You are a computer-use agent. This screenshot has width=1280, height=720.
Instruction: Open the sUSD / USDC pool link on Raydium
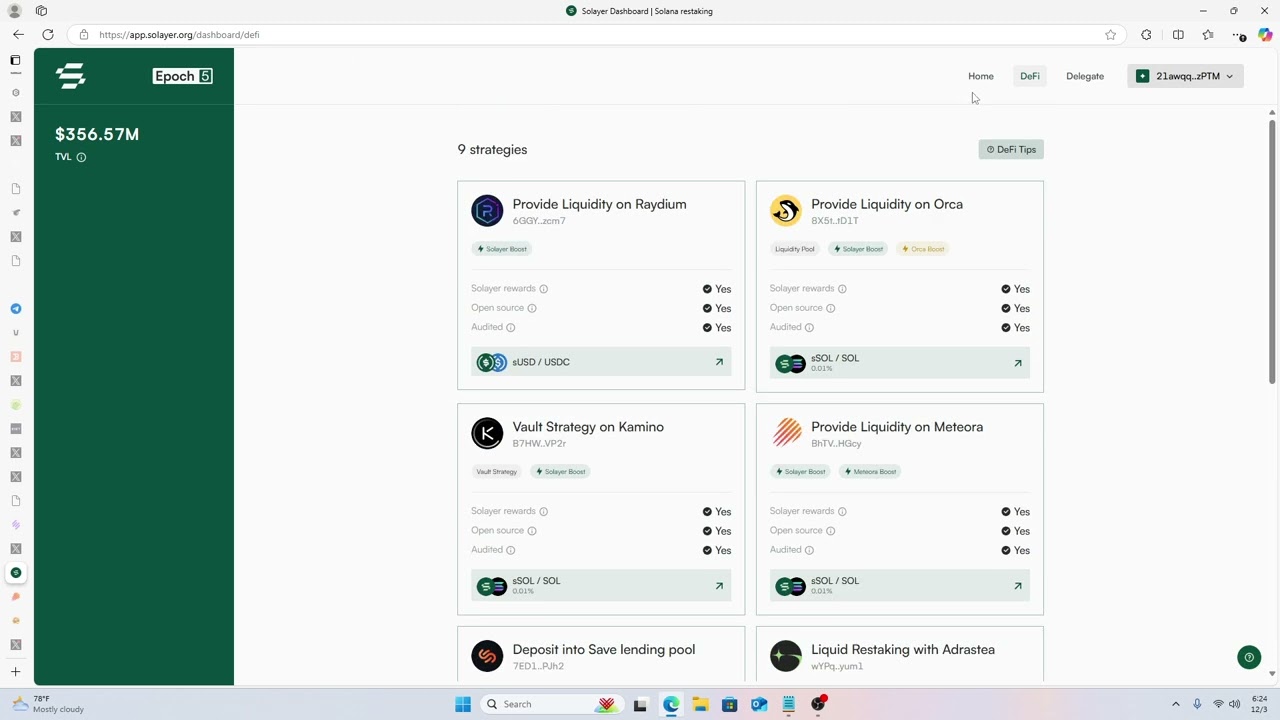[601, 362]
